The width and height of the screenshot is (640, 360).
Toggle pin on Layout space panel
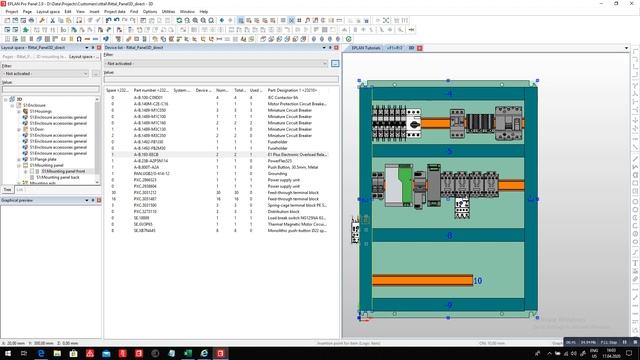coord(93,48)
